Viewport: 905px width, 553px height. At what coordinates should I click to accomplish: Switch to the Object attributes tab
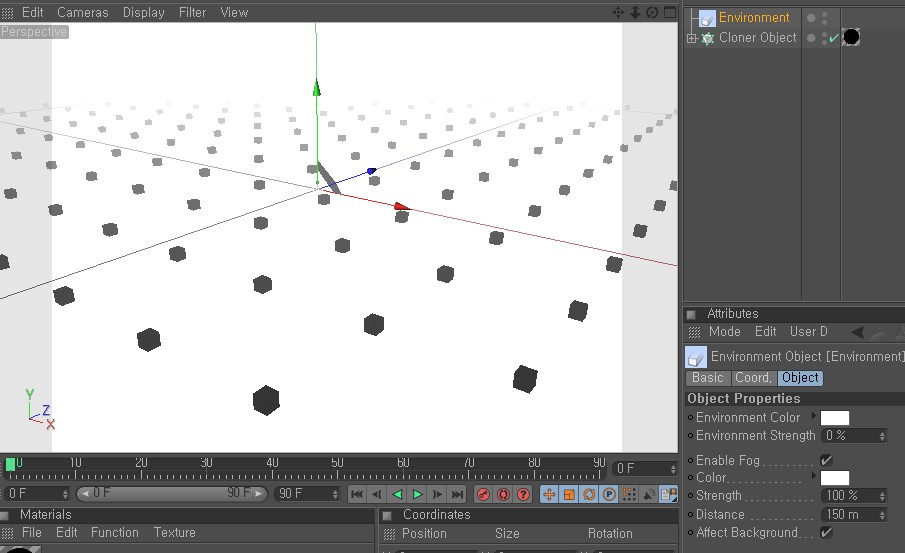[x=800, y=378]
